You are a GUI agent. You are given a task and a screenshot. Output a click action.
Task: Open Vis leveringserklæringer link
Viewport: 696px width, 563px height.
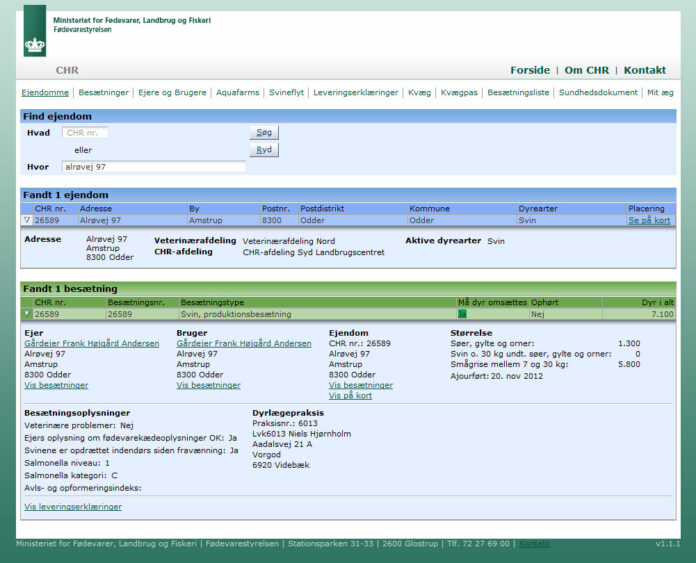pyautogui.click(x=73, y=507)
